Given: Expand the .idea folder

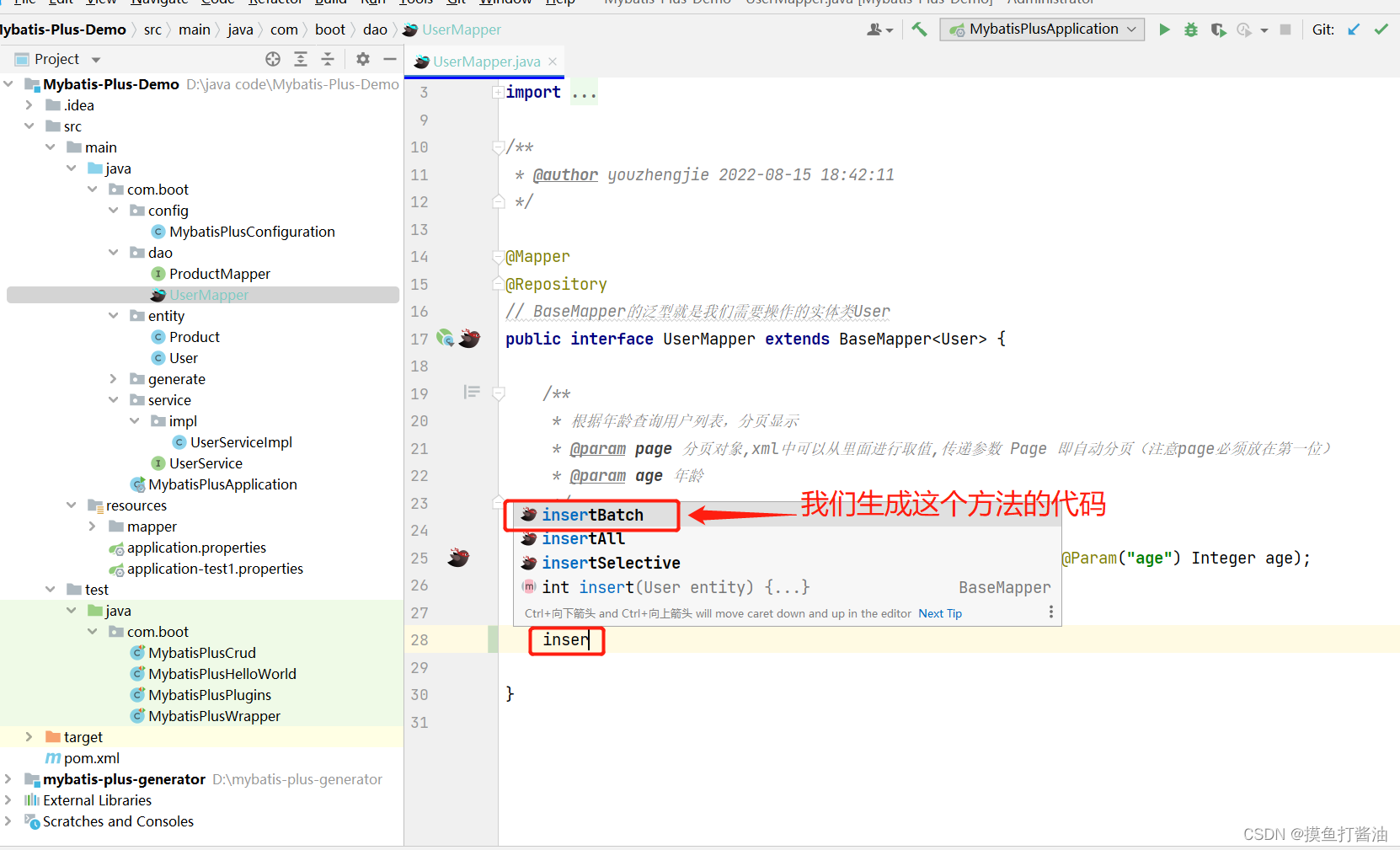Looking at the screenshot, I should (x=29, y=105).
